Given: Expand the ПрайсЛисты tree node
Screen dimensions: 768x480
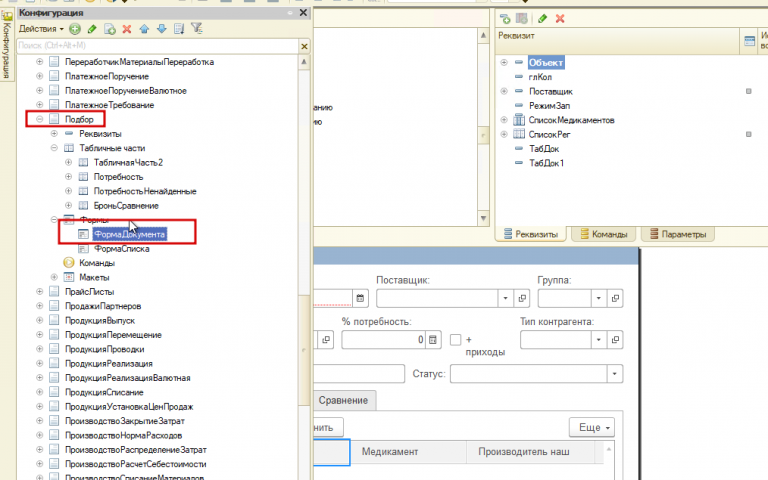Looking at the screenshot, I should click(40, 291).
